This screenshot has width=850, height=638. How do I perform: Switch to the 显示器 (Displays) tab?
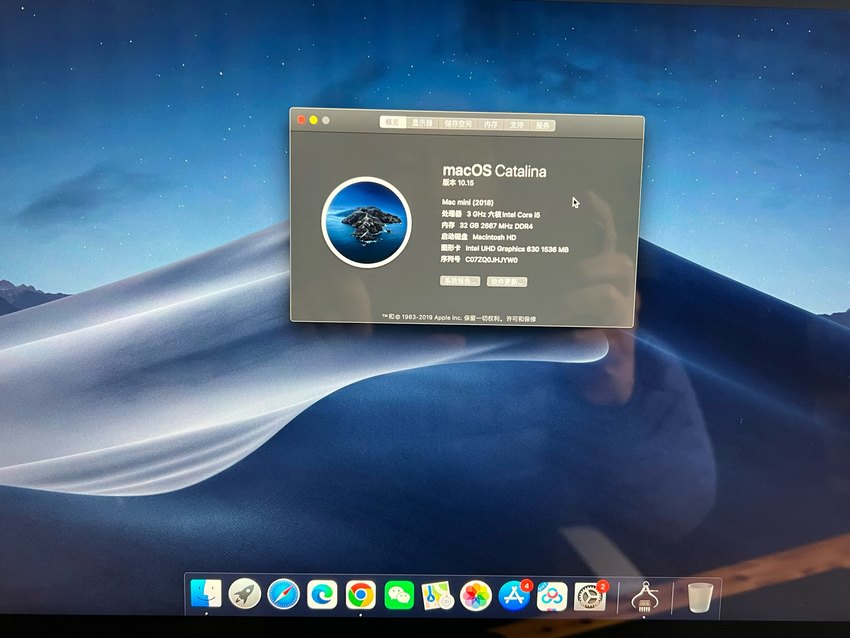coord(422,123)
